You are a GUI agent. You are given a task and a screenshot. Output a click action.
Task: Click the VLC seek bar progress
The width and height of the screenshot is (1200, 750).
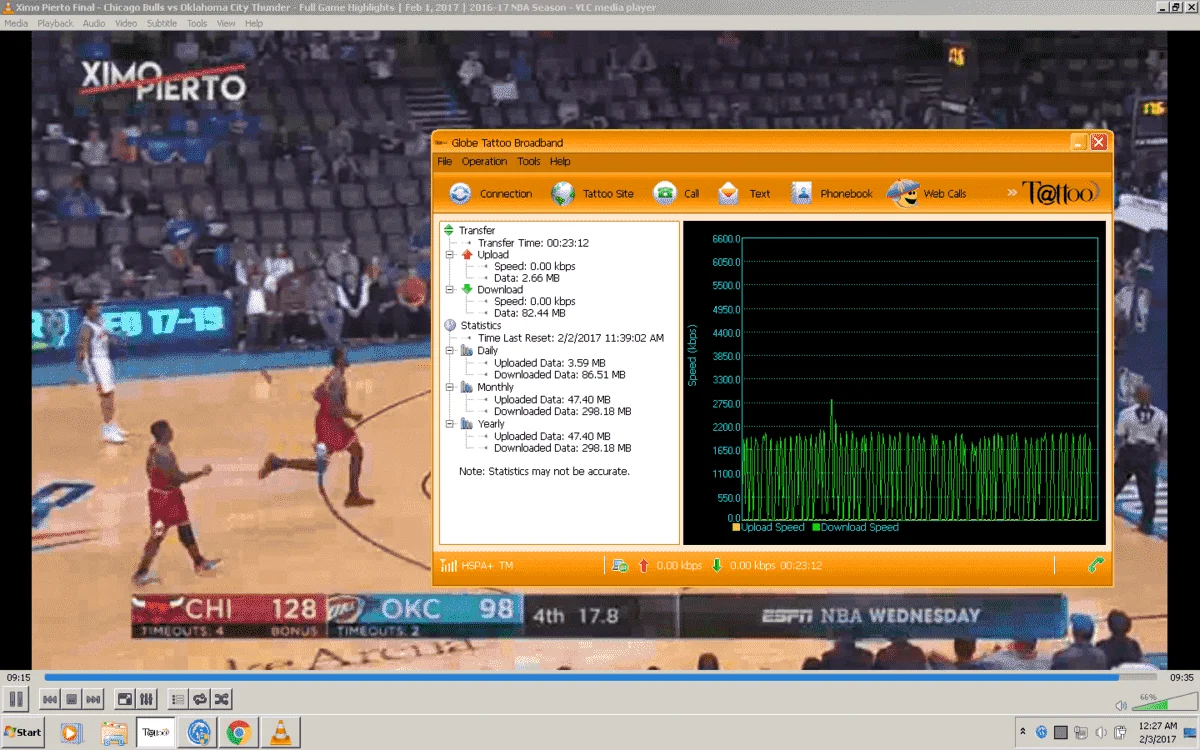[x=600, y=677]
